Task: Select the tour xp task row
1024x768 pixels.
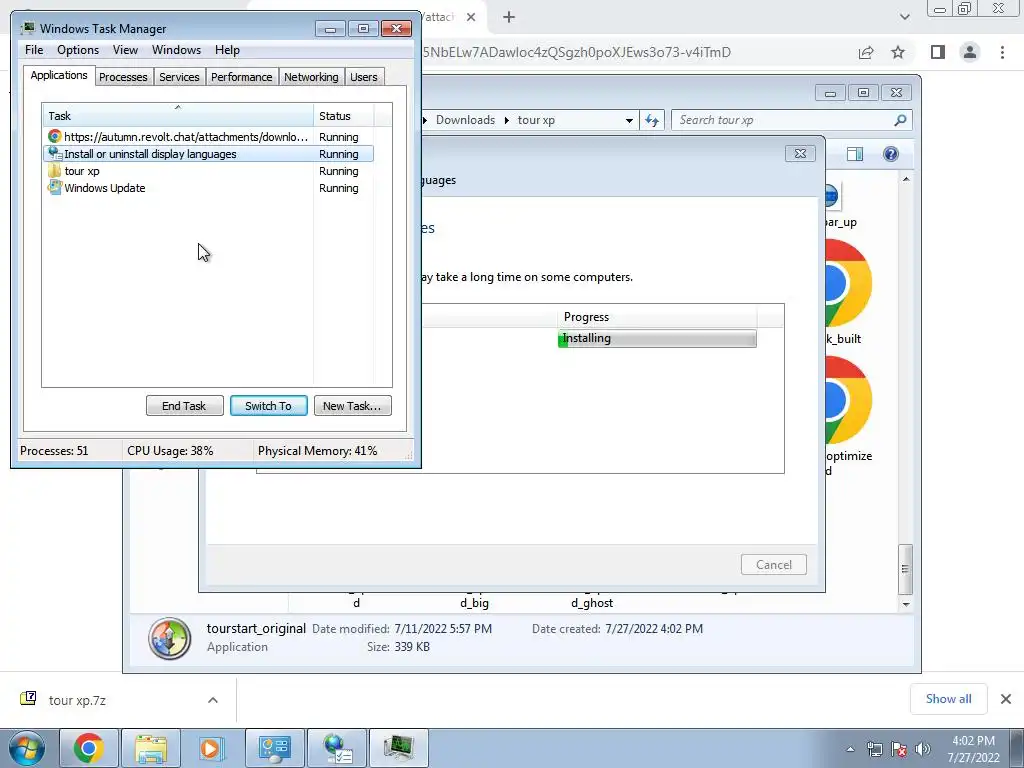Action: [x=208, y=171]
